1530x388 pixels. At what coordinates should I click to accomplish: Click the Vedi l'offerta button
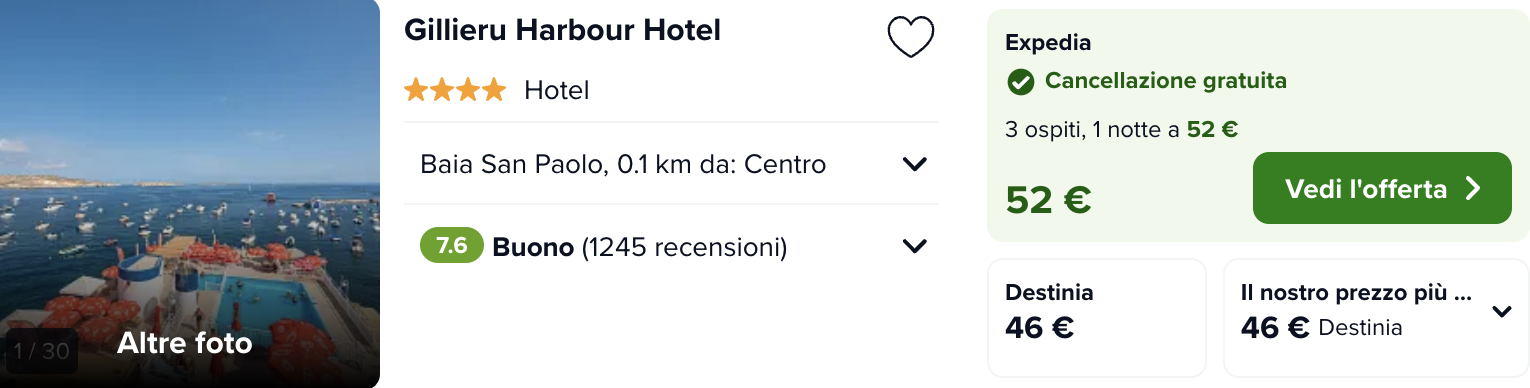1382,188
